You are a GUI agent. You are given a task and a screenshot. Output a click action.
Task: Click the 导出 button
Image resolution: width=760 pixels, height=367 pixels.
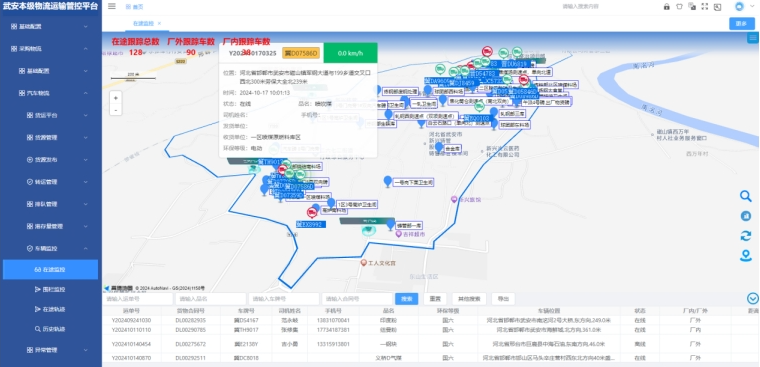coord(503,299)
